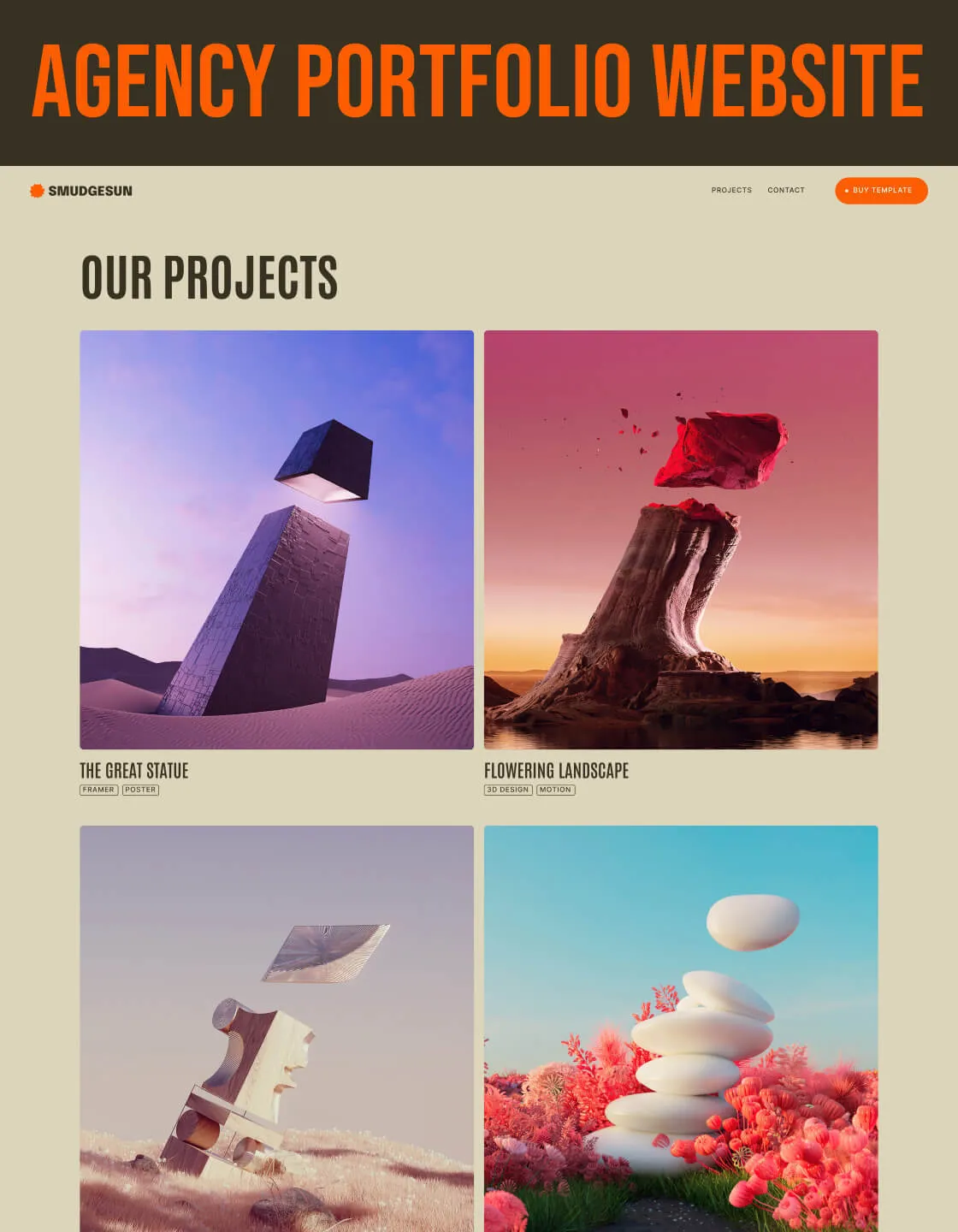
Task: Select the Poster tag
Action: pos(140,790)
